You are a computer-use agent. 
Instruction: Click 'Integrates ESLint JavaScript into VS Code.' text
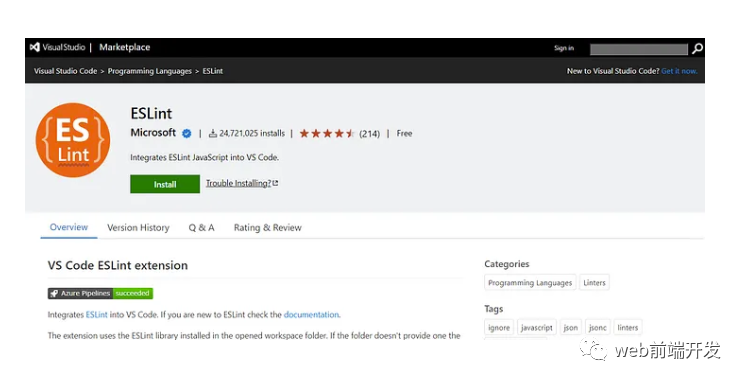point(205,158)
